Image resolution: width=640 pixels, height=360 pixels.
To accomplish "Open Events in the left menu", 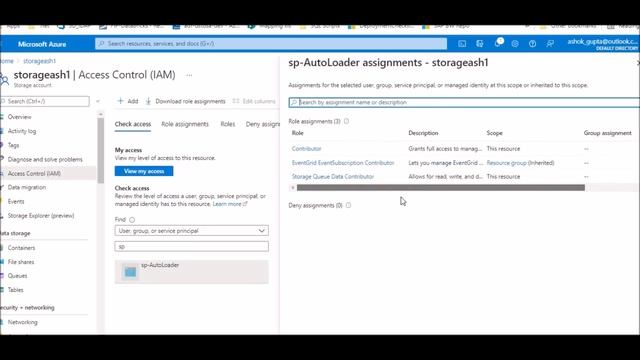I will coord(16,201).
